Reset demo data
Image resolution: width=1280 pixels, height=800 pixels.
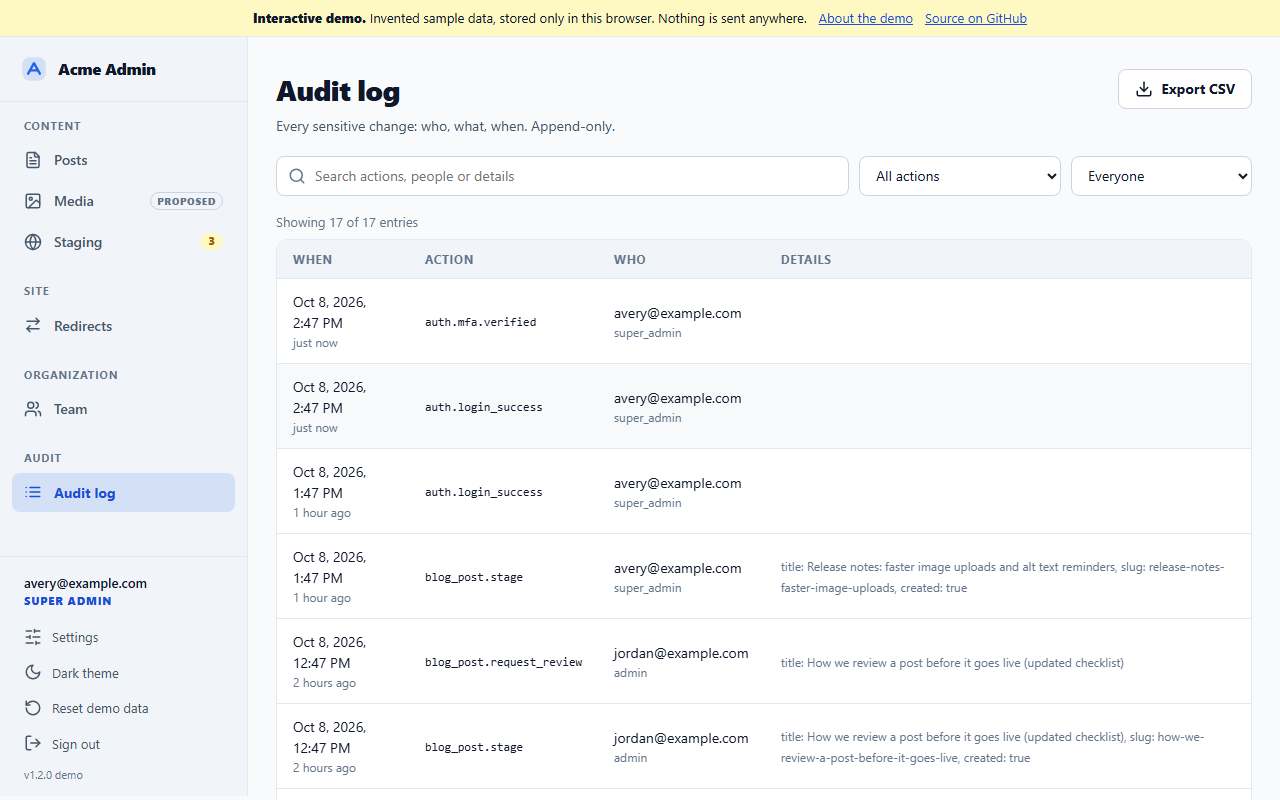tap(123, 708)
